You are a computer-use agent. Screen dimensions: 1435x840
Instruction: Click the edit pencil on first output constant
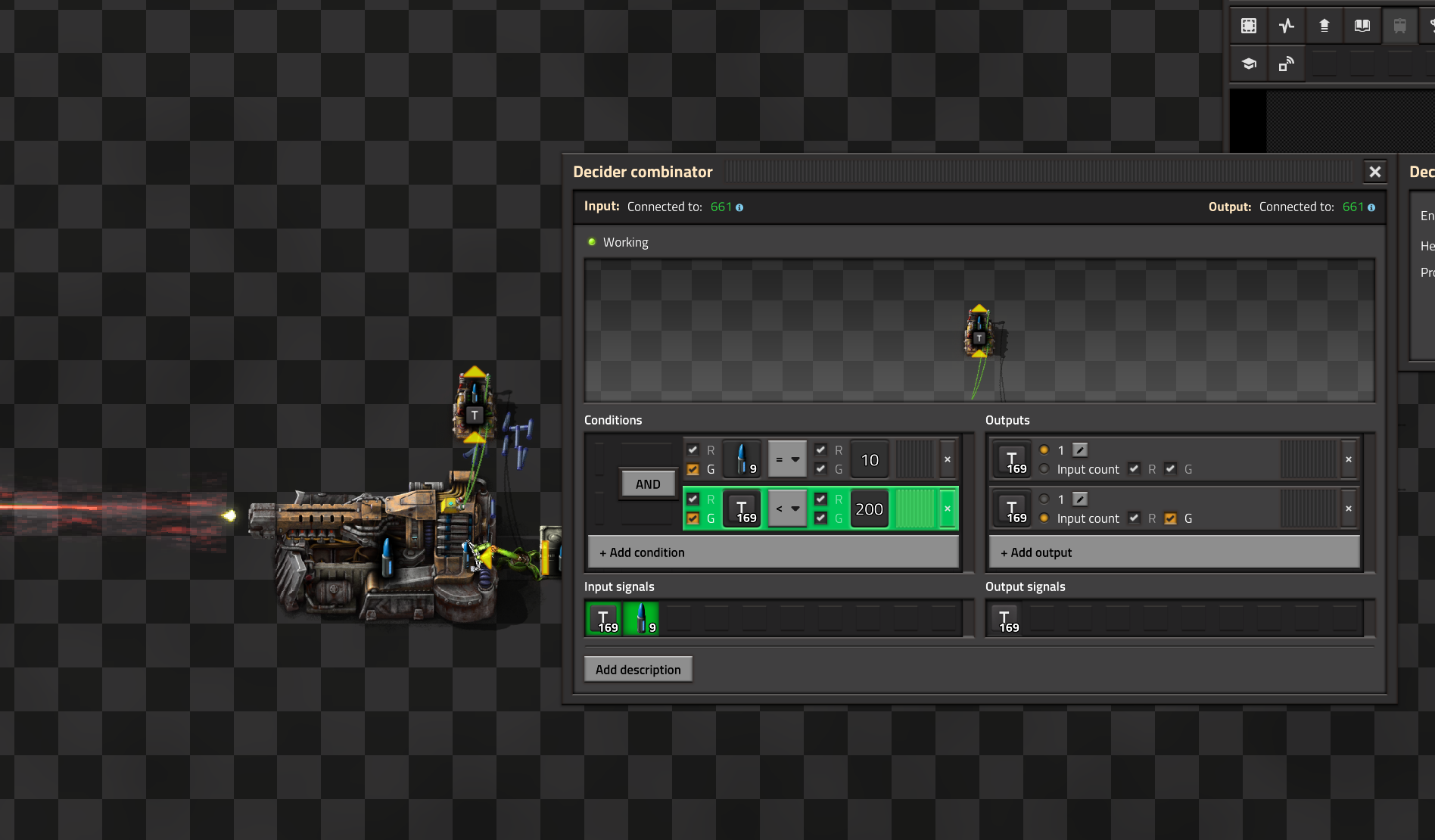coord(1080,450)
